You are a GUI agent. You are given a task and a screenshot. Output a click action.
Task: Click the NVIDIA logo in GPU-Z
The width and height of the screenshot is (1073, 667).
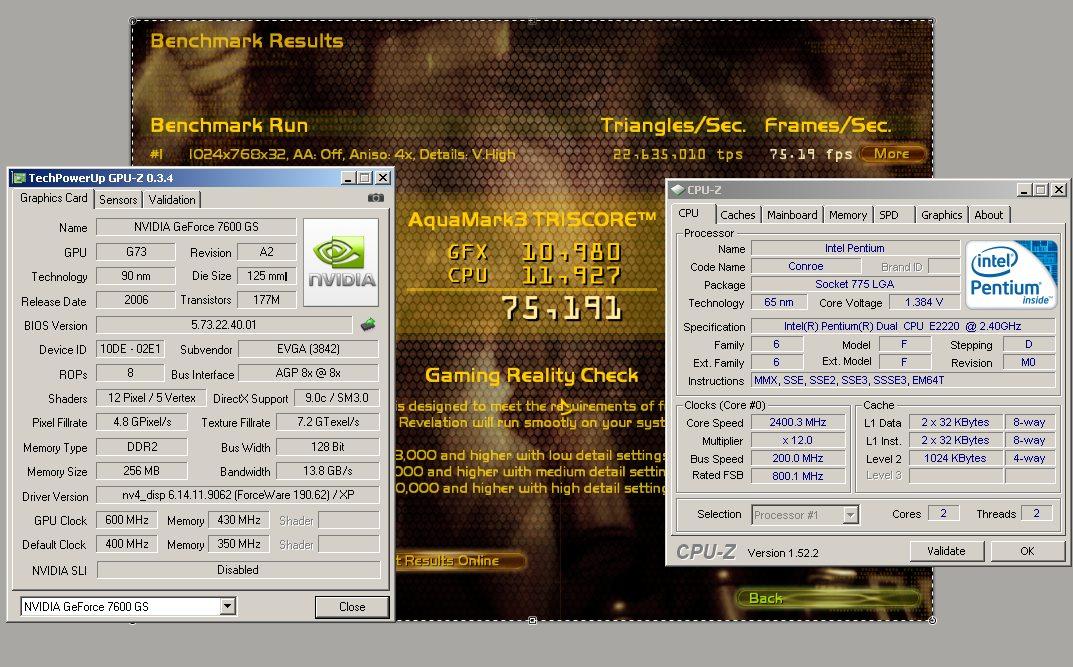pos(341,262)
